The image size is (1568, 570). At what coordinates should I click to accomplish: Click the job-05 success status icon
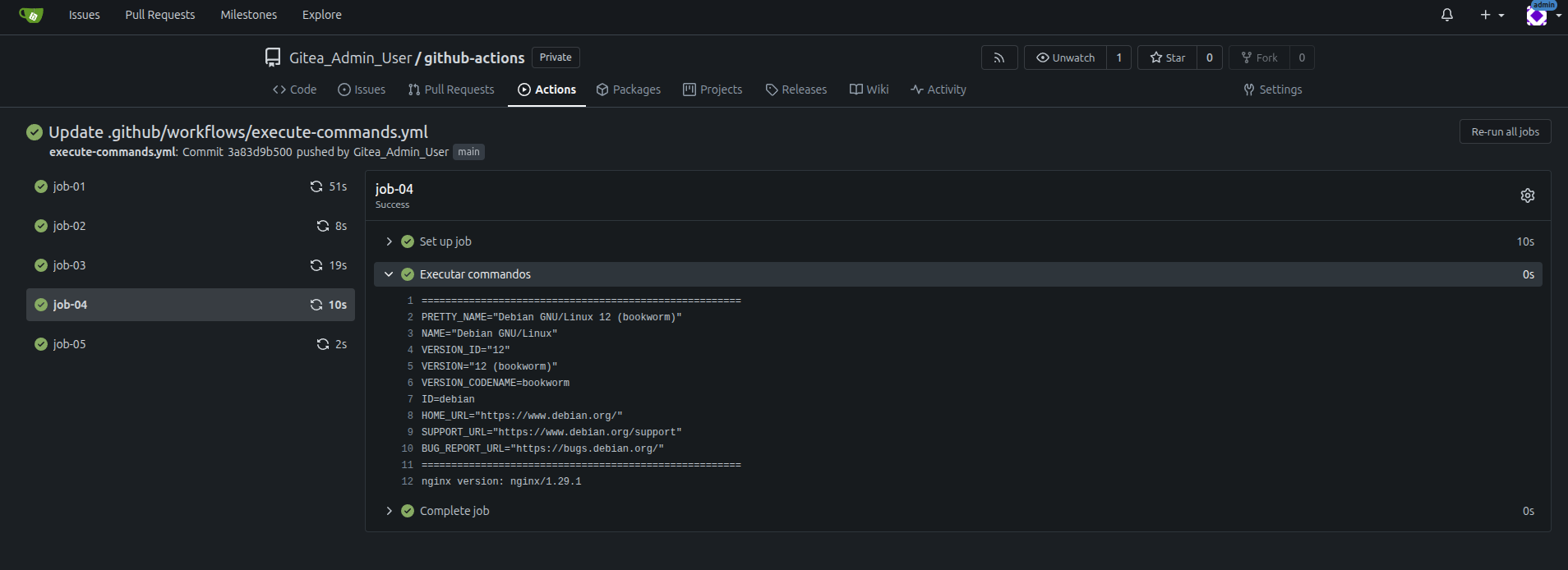point(41,344)
